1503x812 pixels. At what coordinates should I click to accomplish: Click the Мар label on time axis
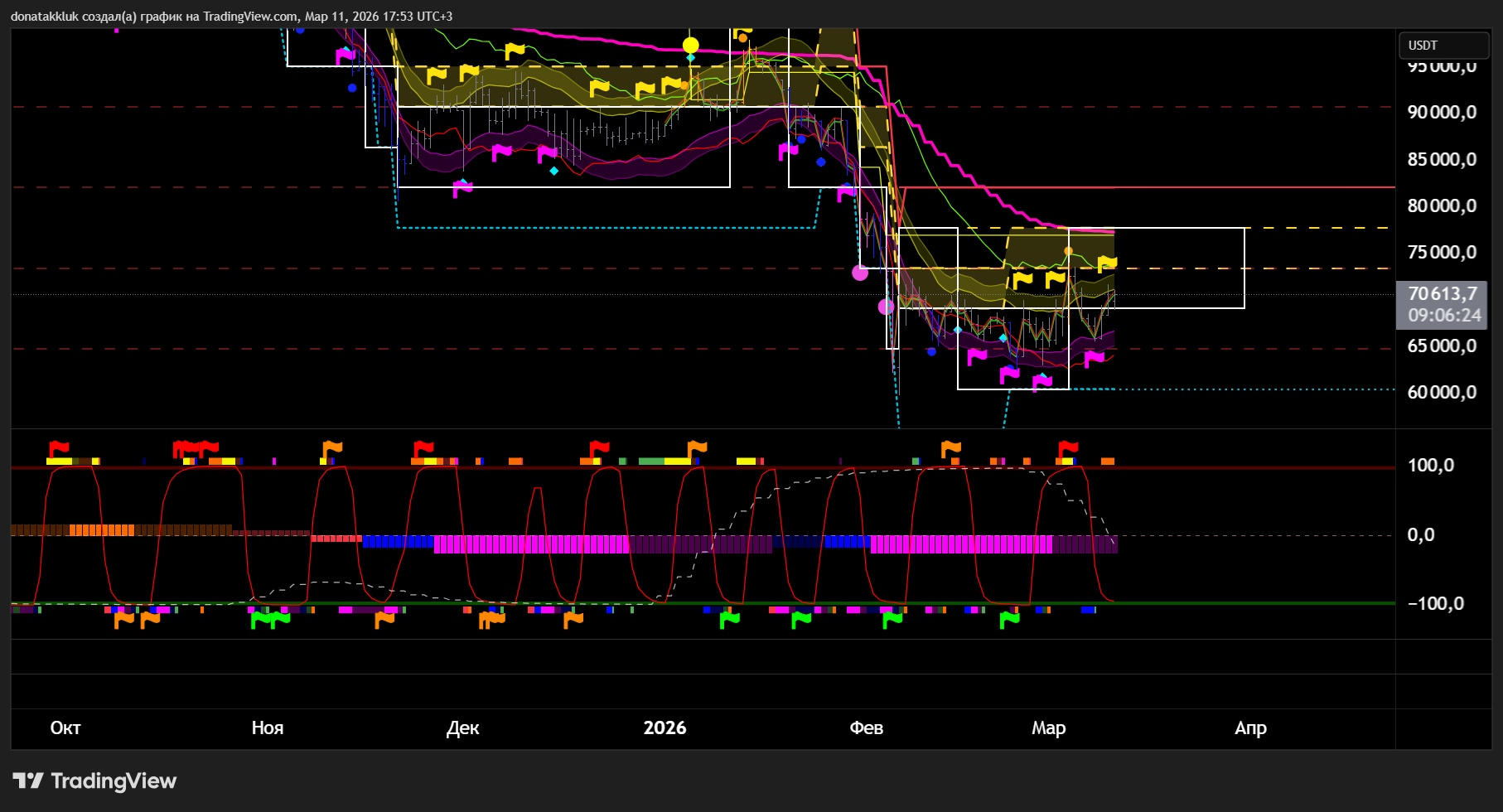[1048, 727]
